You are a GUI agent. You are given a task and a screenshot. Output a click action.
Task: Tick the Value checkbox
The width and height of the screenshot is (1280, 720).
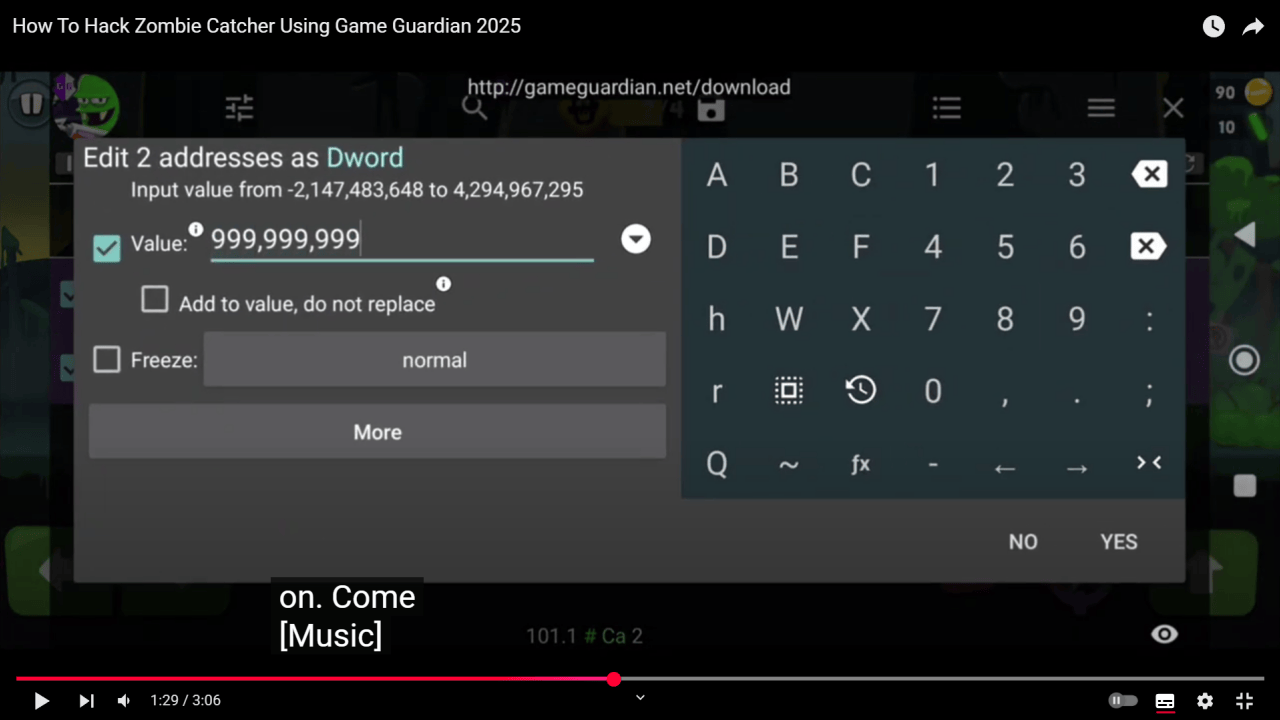tap(106, 248)
